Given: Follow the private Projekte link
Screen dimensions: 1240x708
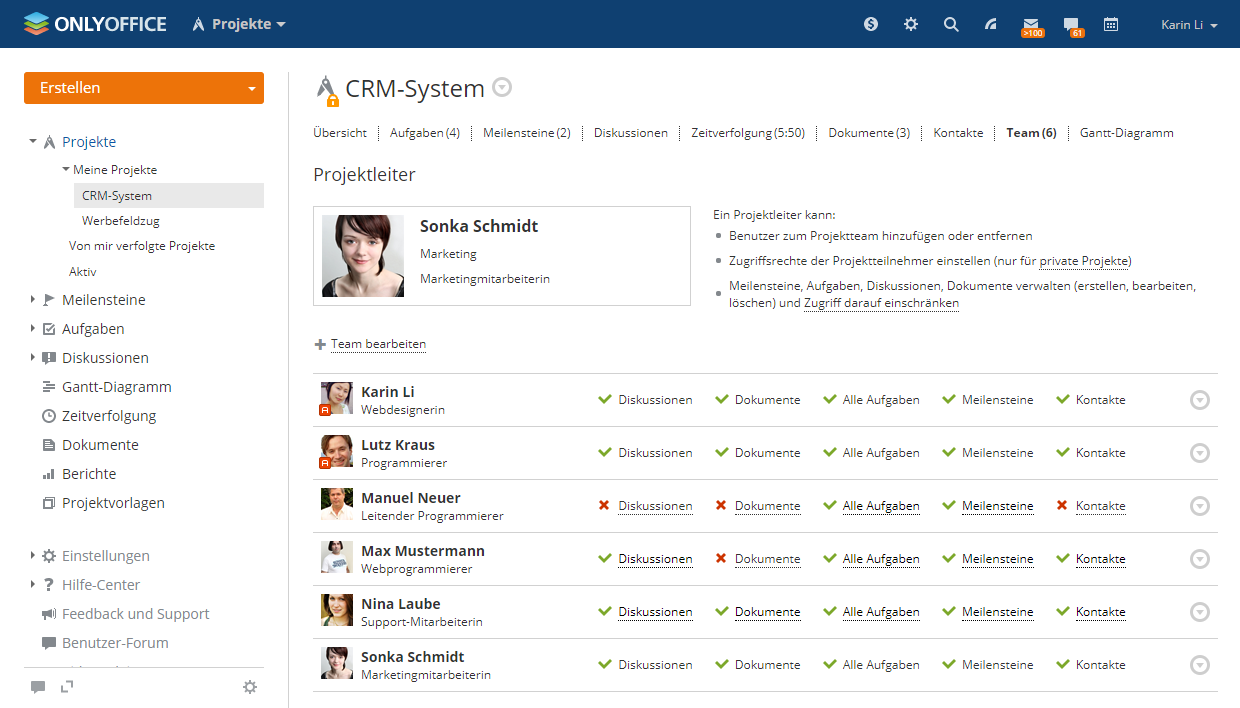Looking at the screenshot, I should pos(1085,262).
